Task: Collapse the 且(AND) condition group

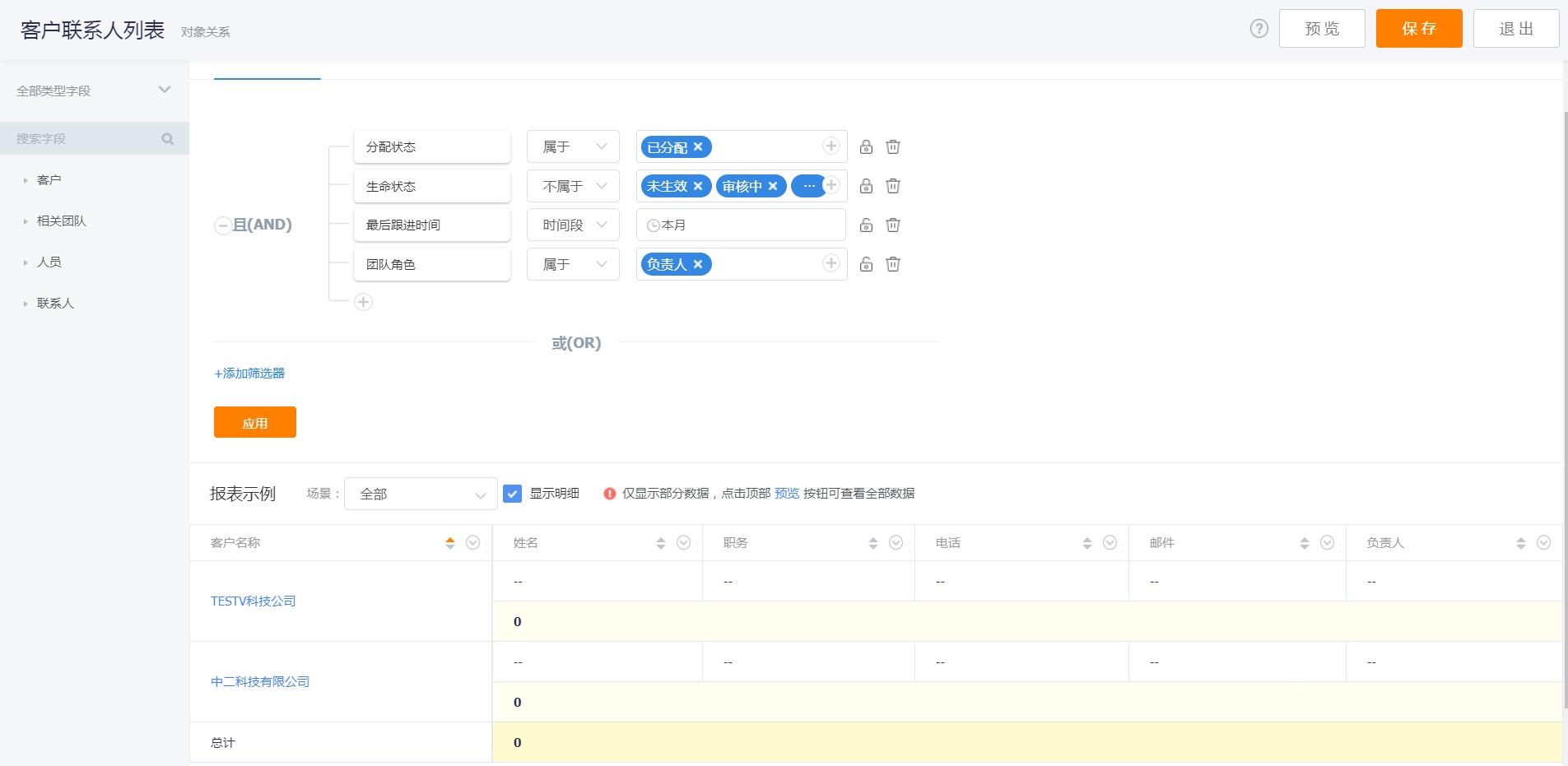Action: 222,225
